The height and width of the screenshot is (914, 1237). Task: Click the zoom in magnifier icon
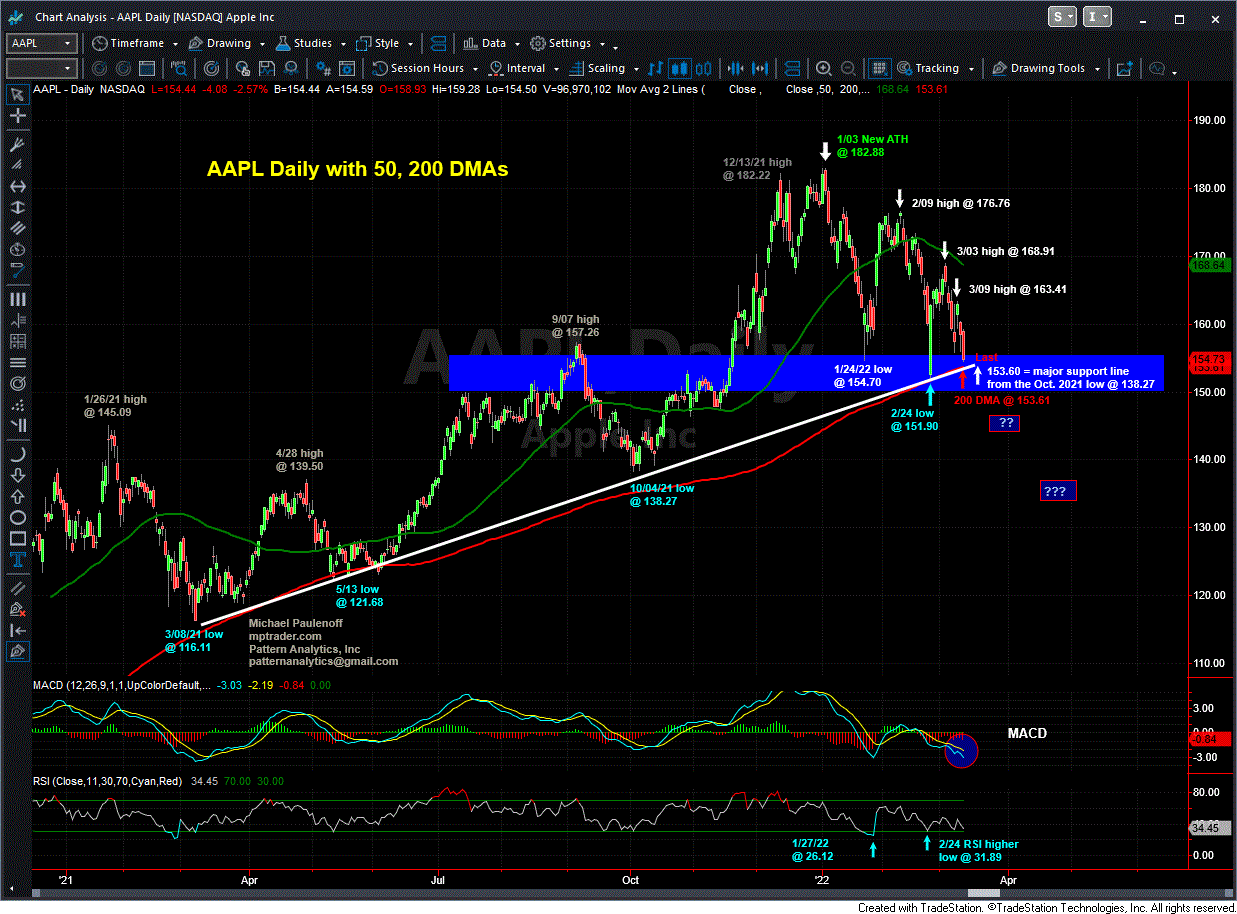click(824, 68)
